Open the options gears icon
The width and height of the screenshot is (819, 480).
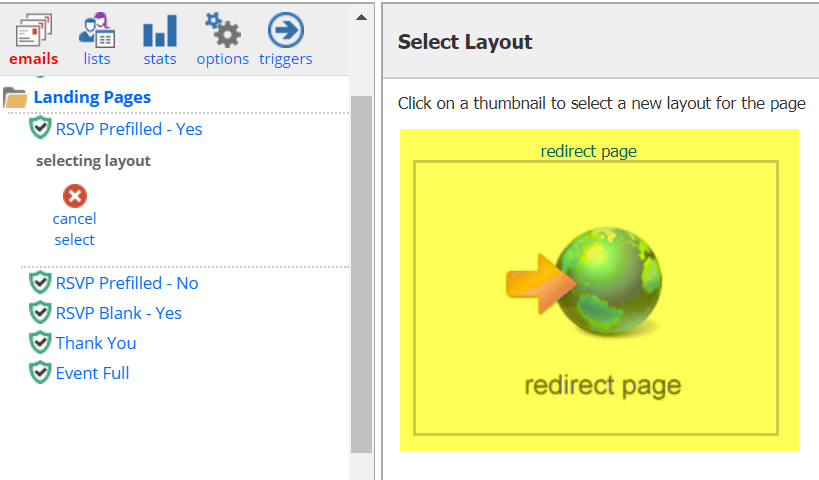click(223, 30)
